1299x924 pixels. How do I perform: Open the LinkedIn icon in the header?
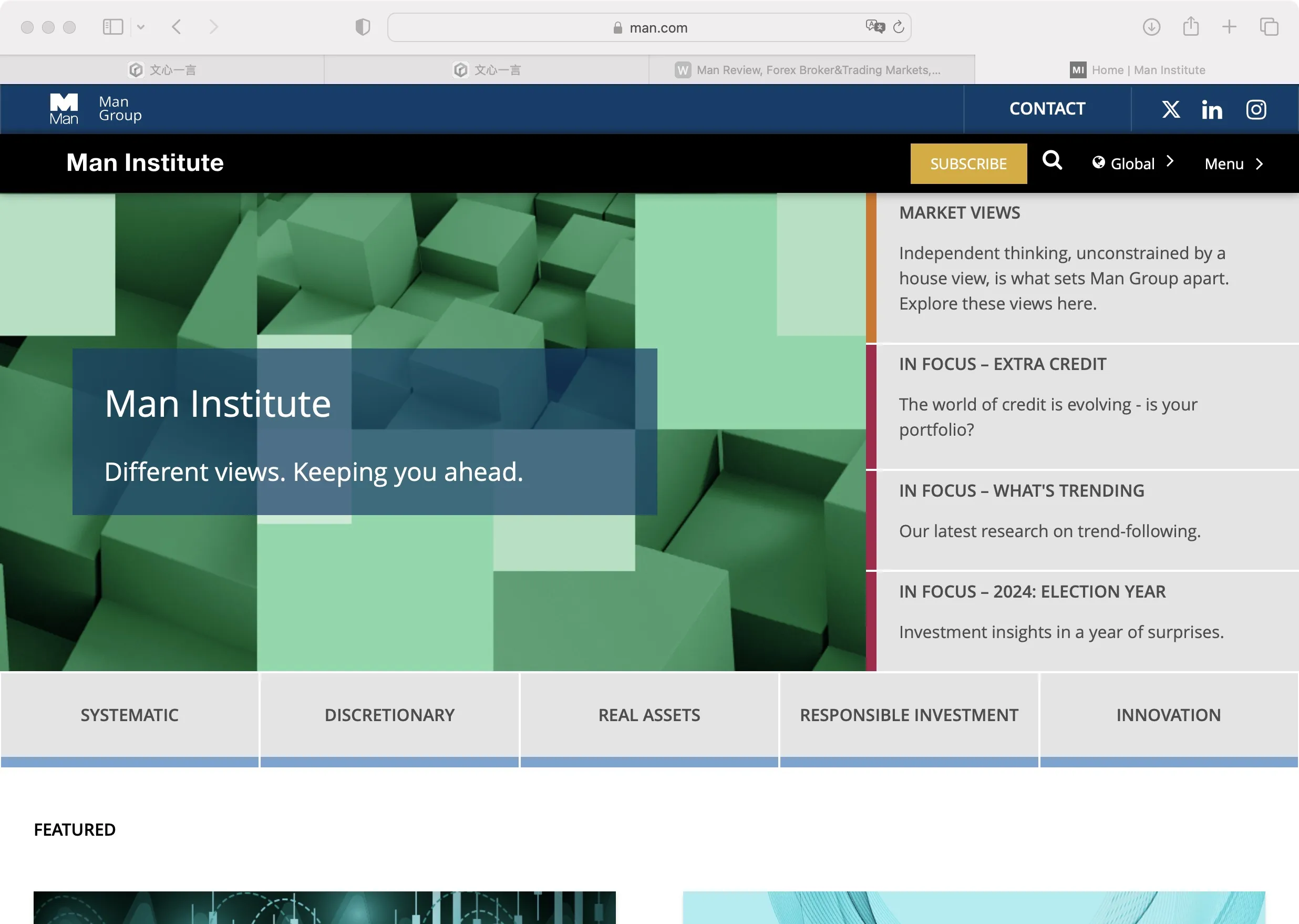pos(1212,109)
